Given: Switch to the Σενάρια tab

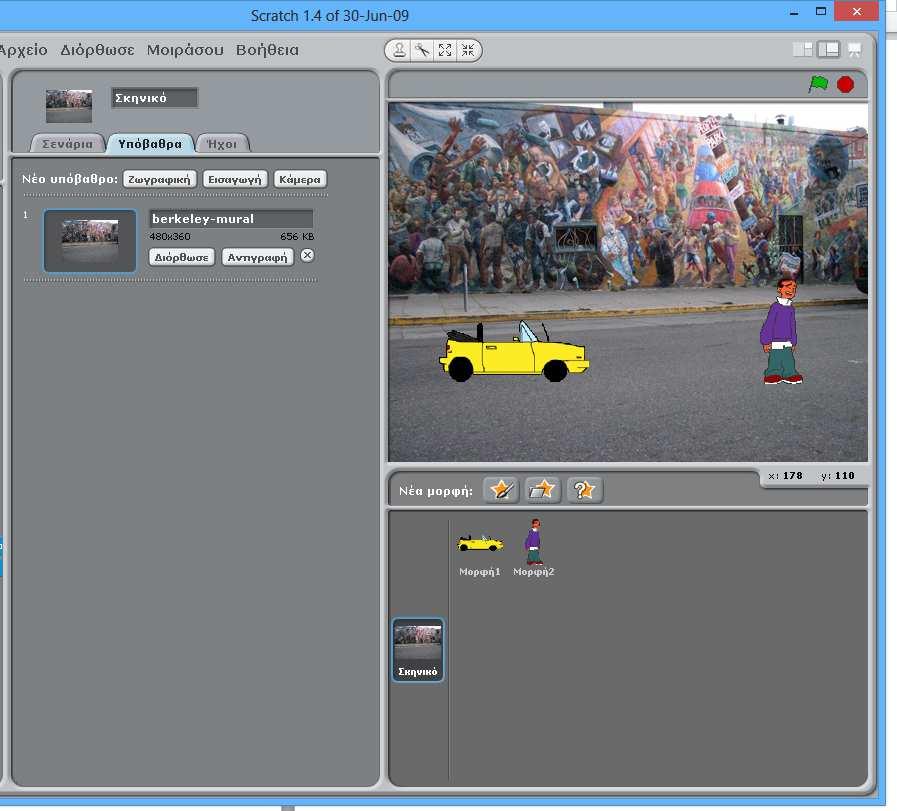Looking at the screenshot, I should (68, 144).
